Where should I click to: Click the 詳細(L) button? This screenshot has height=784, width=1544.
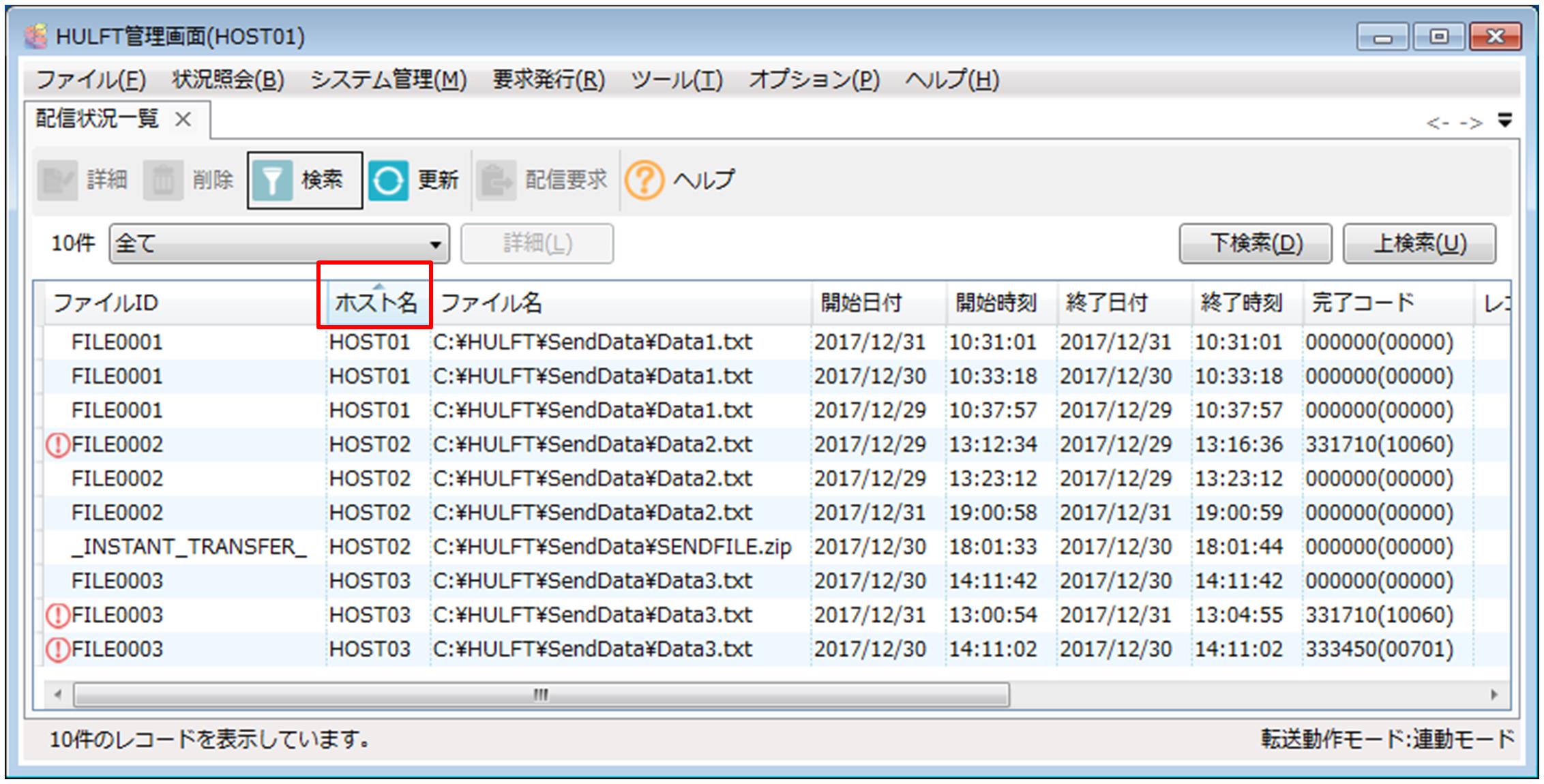(537, 243)
